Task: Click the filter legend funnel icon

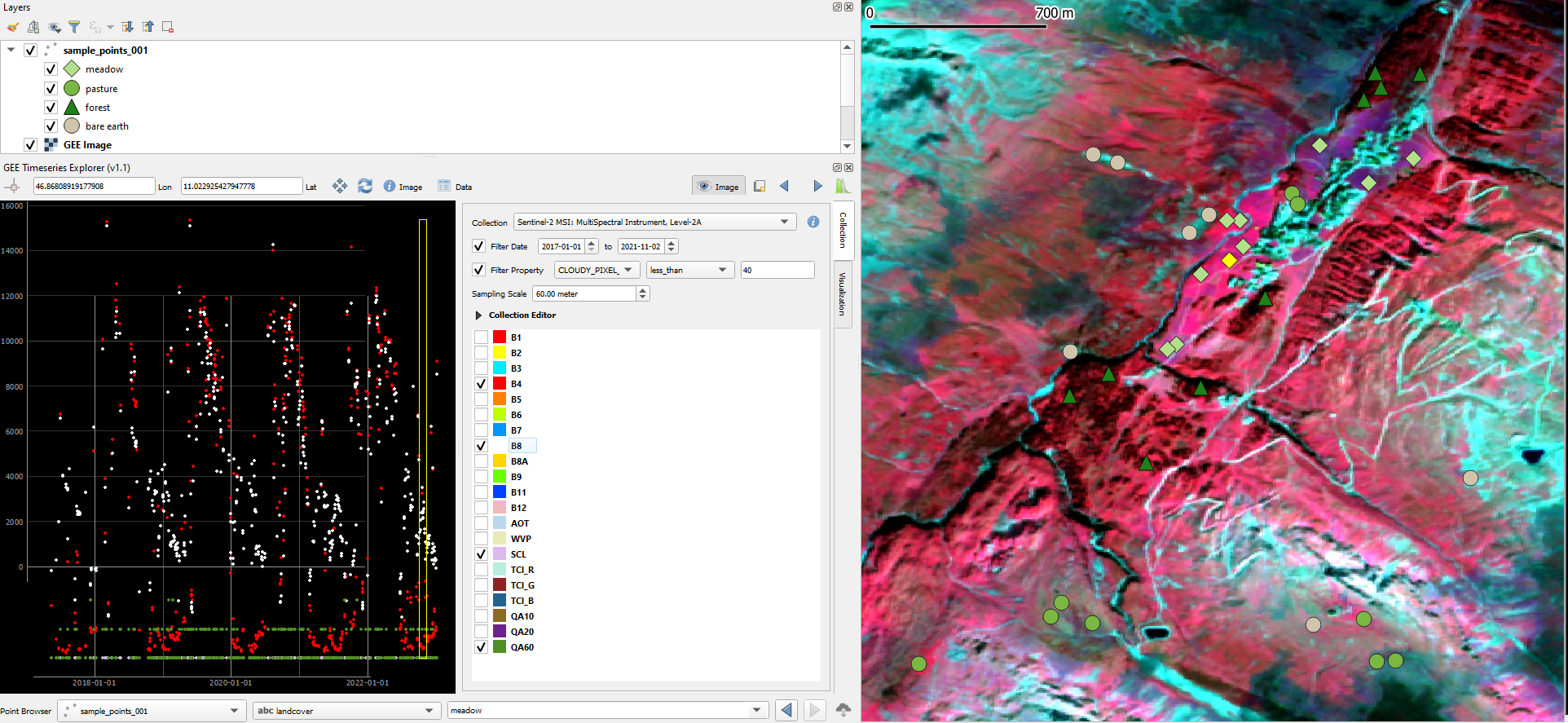Action: click(74, 27)
